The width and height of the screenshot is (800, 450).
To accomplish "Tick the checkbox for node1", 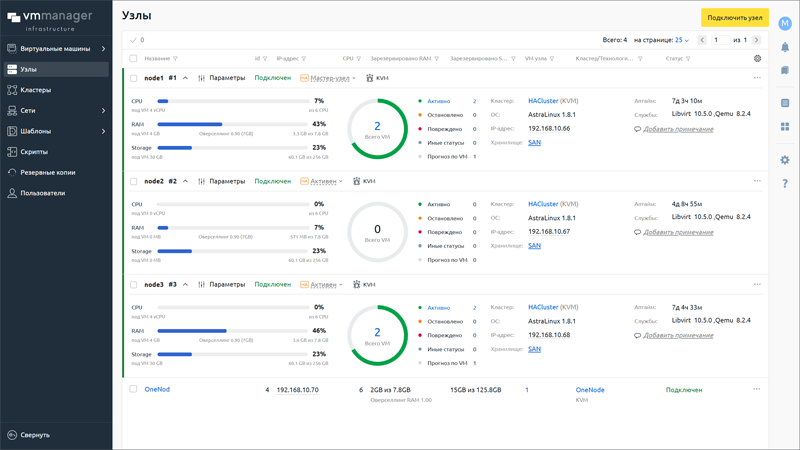I will 133,78.
